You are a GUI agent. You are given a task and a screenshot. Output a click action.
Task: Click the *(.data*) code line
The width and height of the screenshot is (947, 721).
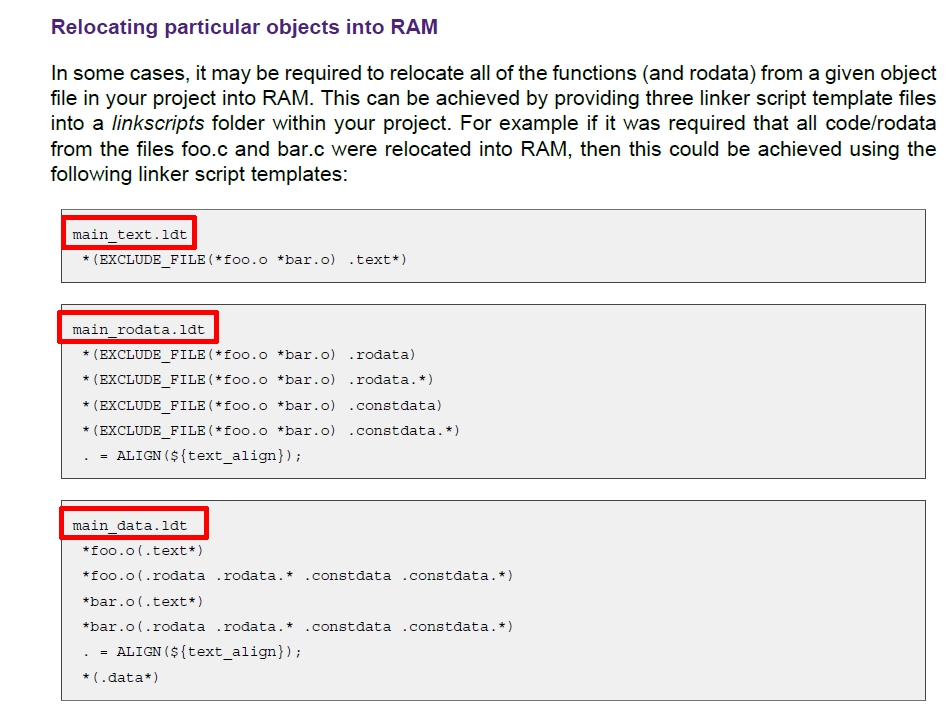point(121,677)
